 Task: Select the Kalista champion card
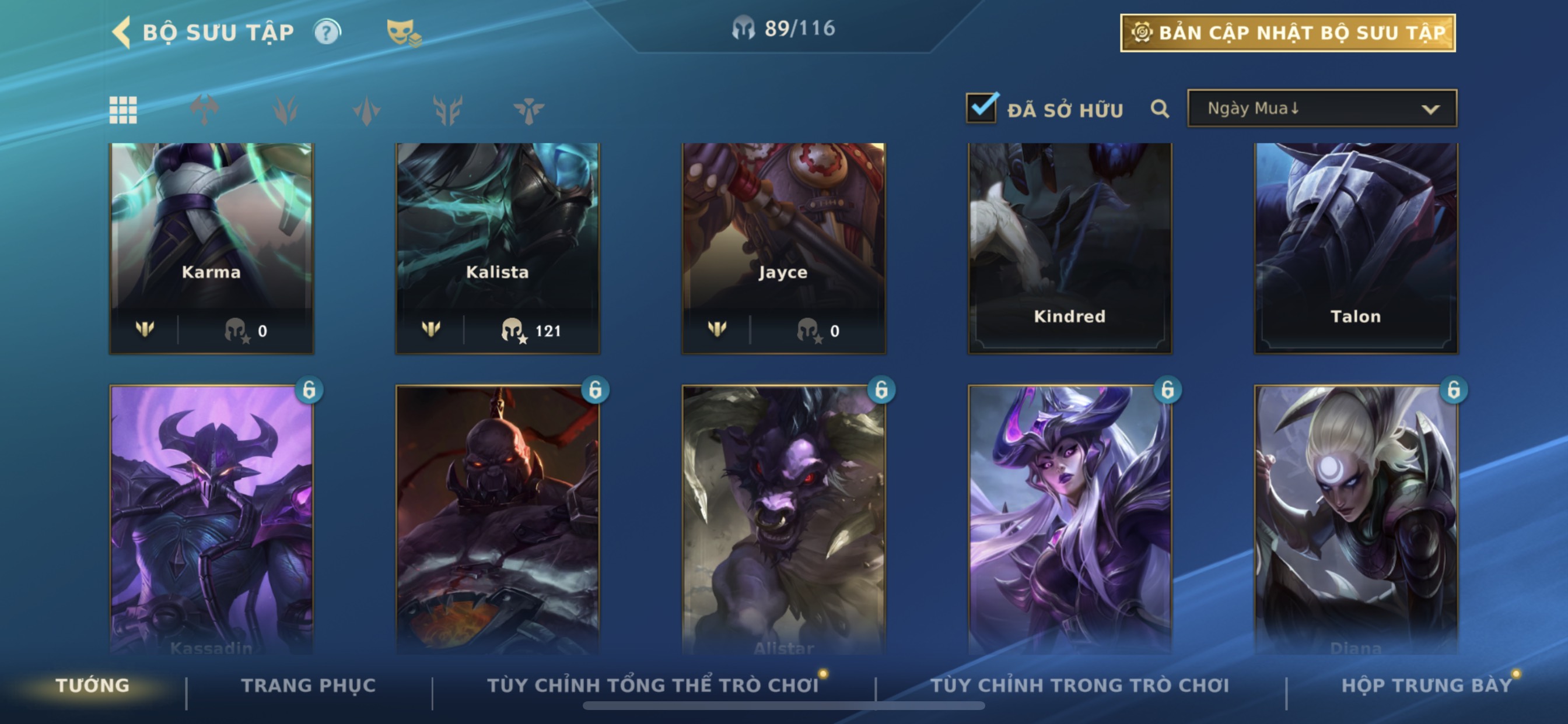[x=498, y=248]
